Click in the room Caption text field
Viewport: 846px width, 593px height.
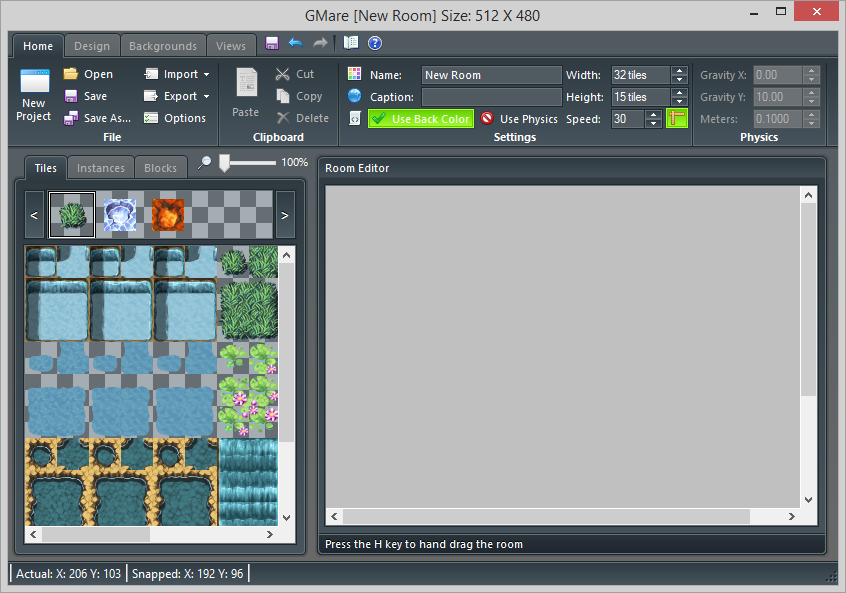click(492, 97)
